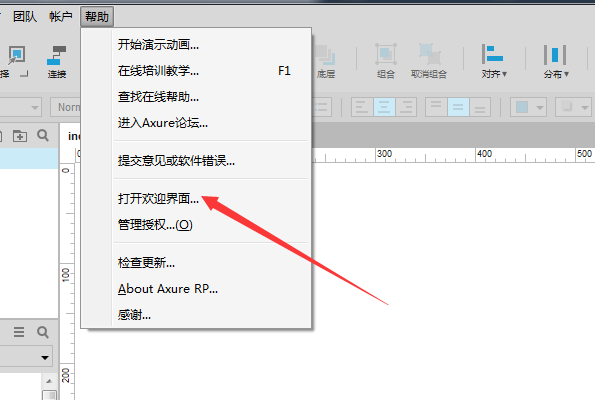
Task: Toggle left text alignment button
Action: [x=362, y=107]
